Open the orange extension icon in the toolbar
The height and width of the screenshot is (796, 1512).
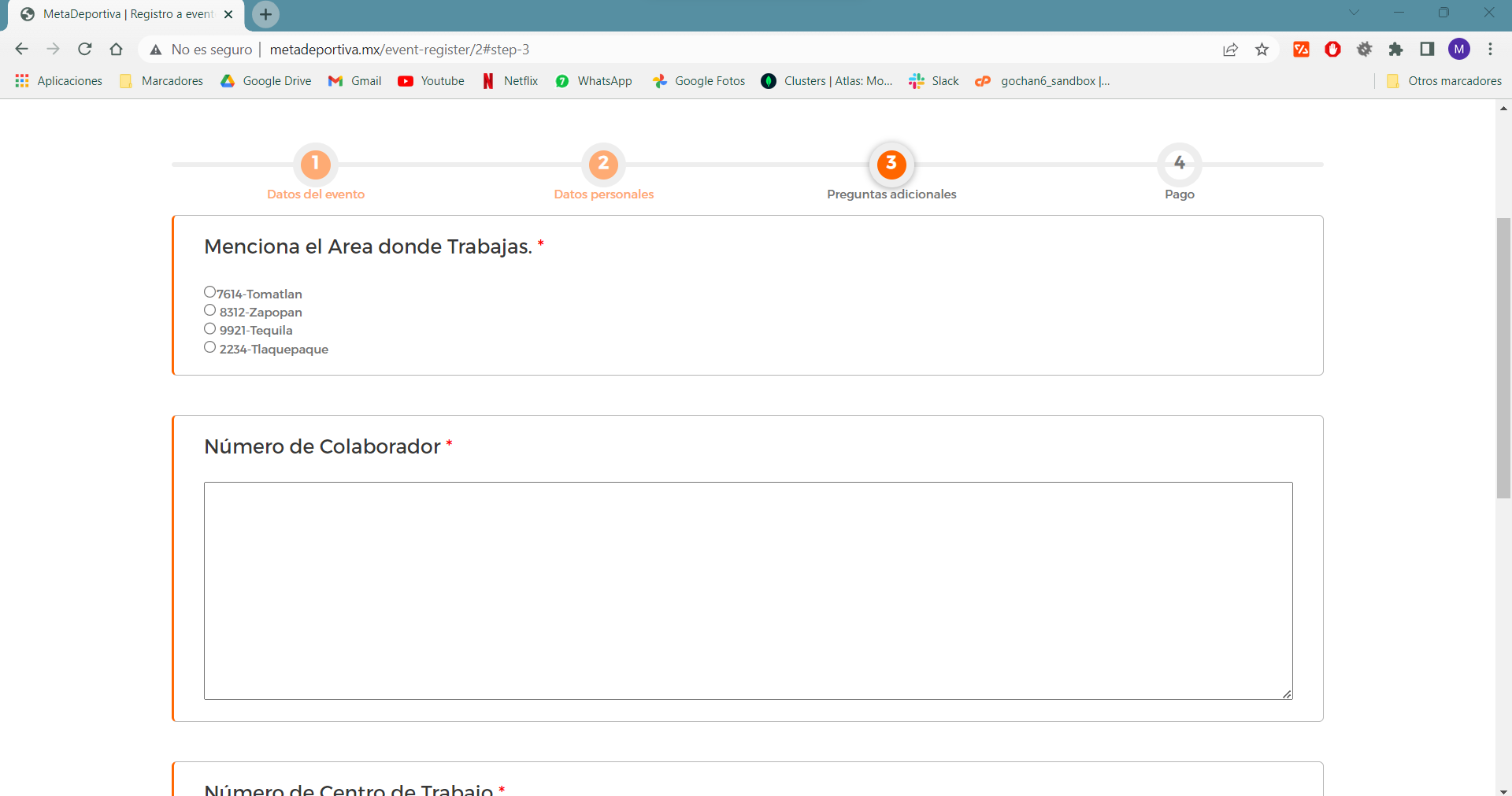click(x=1301, y=50)
